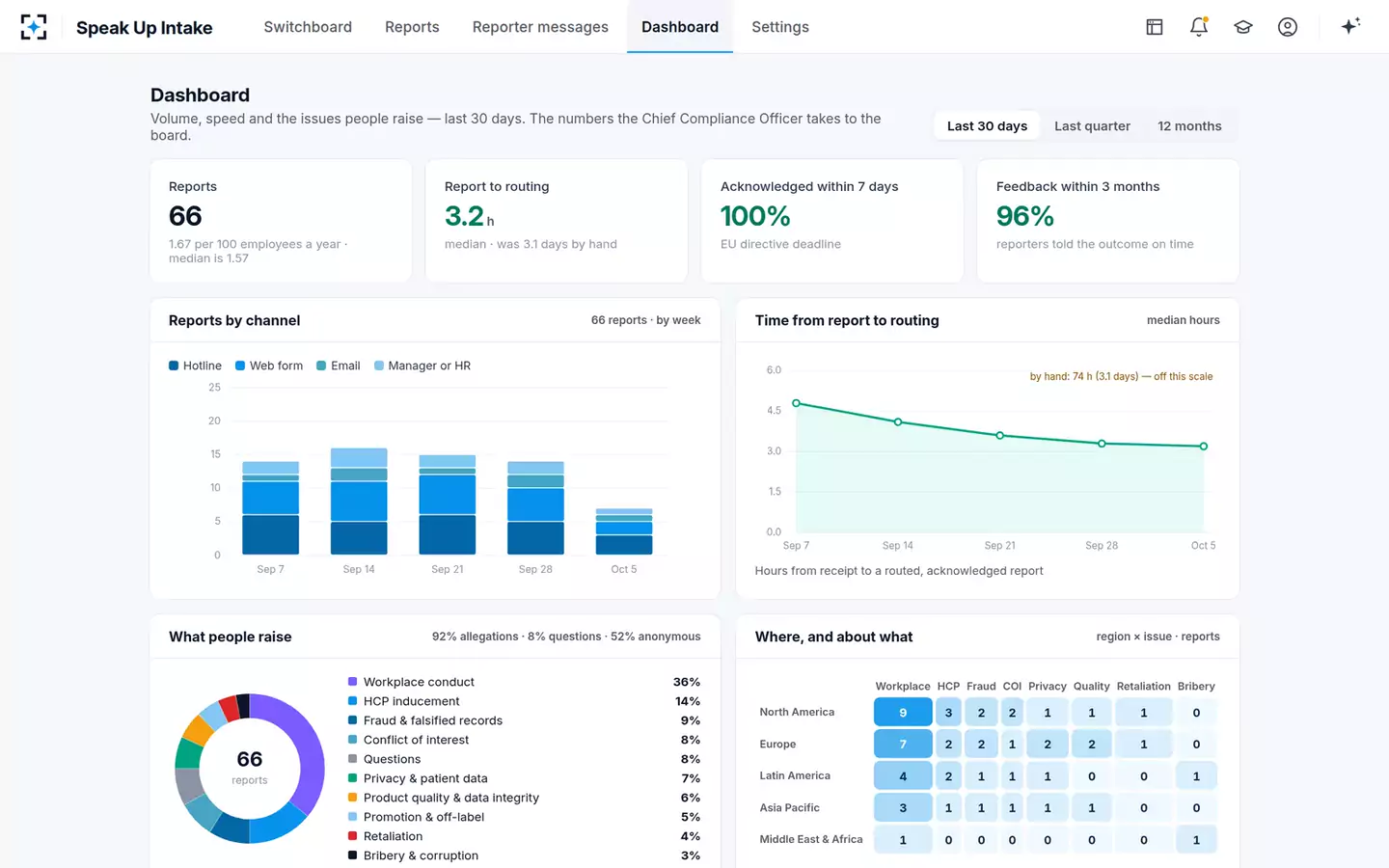Open the layout panel icon in header
This screenshot has width=1389, height=868.
pos(1155,27)
